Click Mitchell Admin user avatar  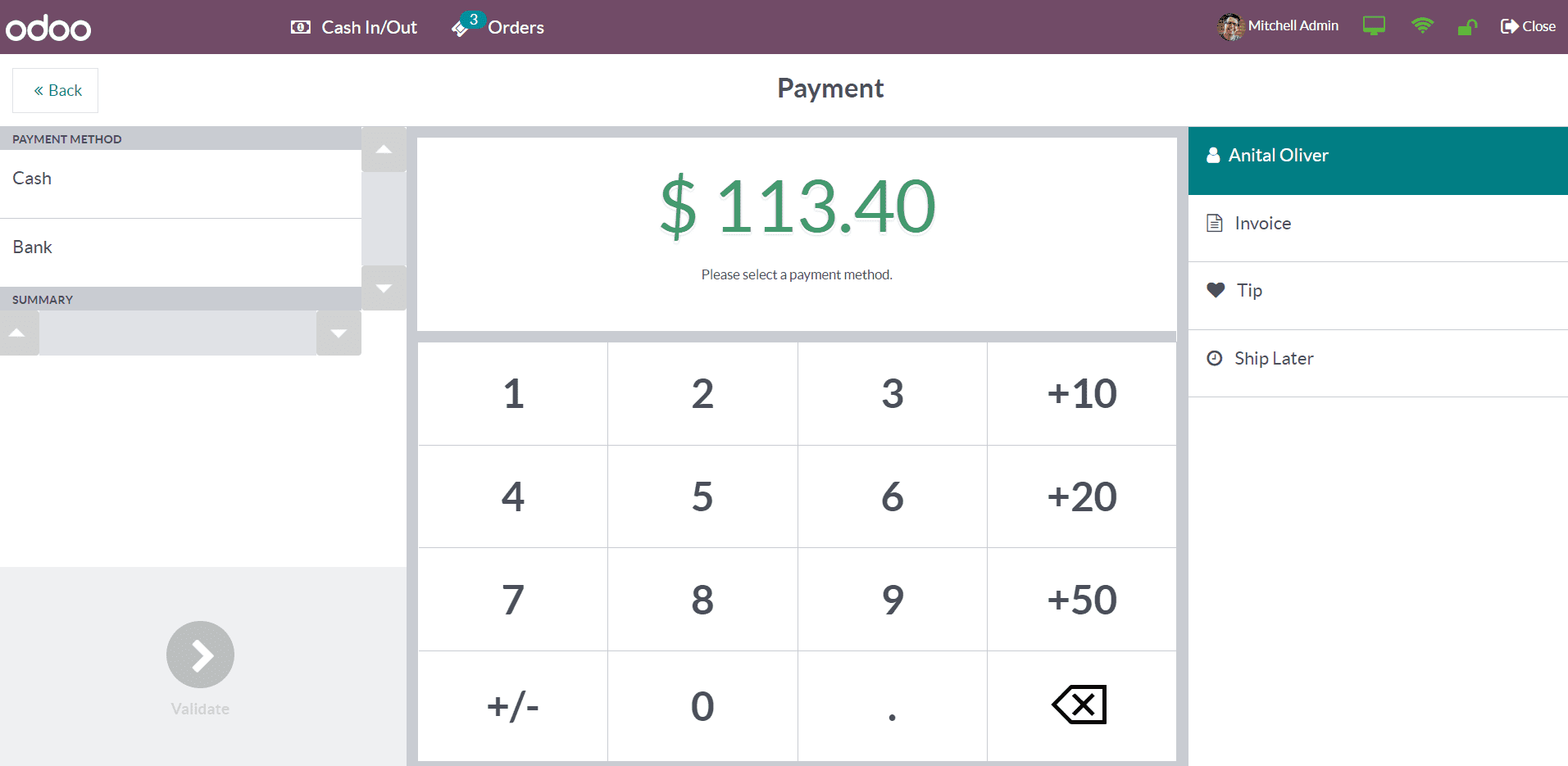pyautogui.click(x=1230, y=27)
